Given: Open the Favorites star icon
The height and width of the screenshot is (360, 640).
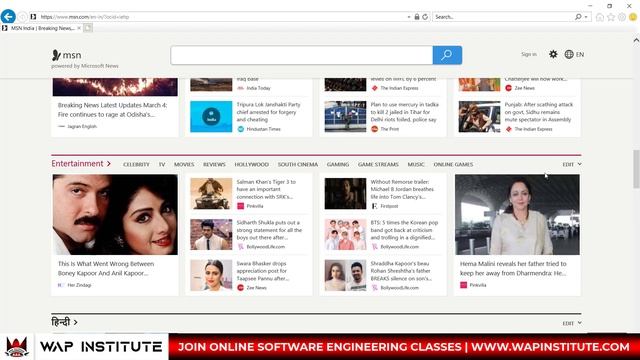Looking at the screenshot, I should coord(611,17).
